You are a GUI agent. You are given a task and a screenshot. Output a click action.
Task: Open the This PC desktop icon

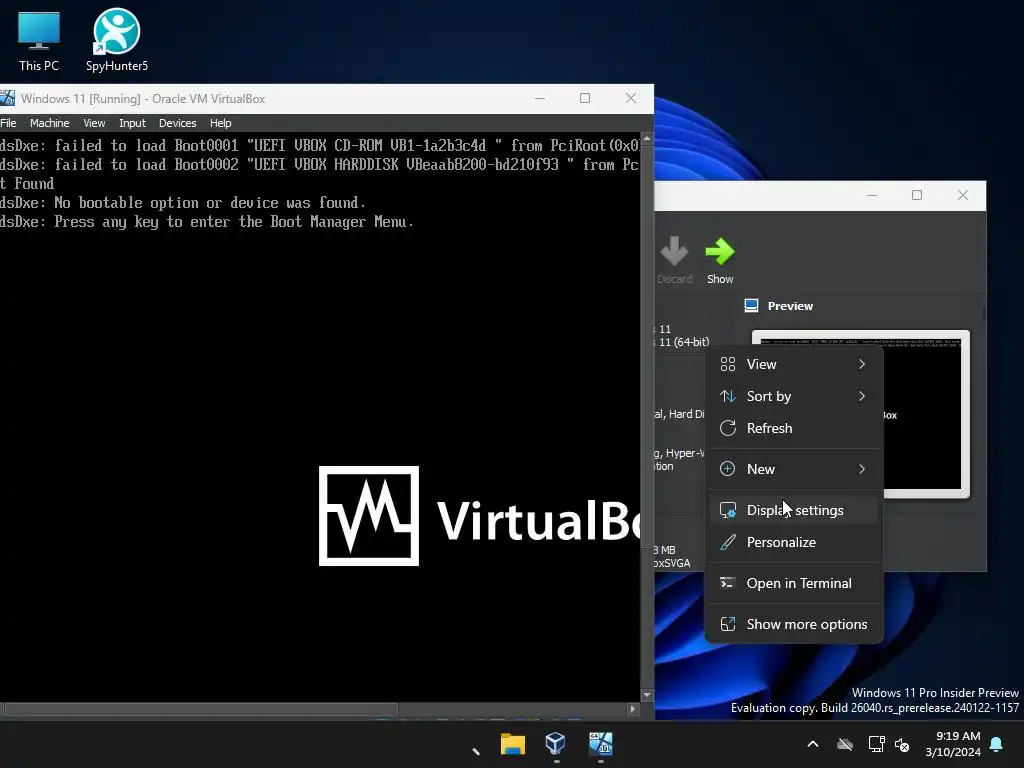click(x=39, y=40)
